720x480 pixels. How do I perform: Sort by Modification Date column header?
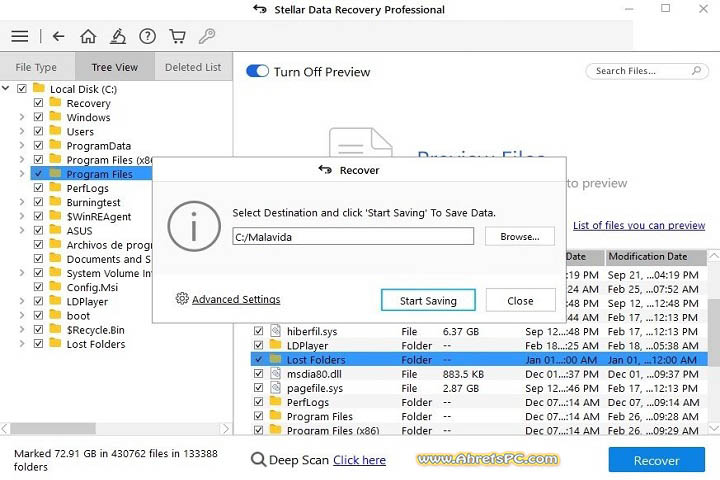656,257
